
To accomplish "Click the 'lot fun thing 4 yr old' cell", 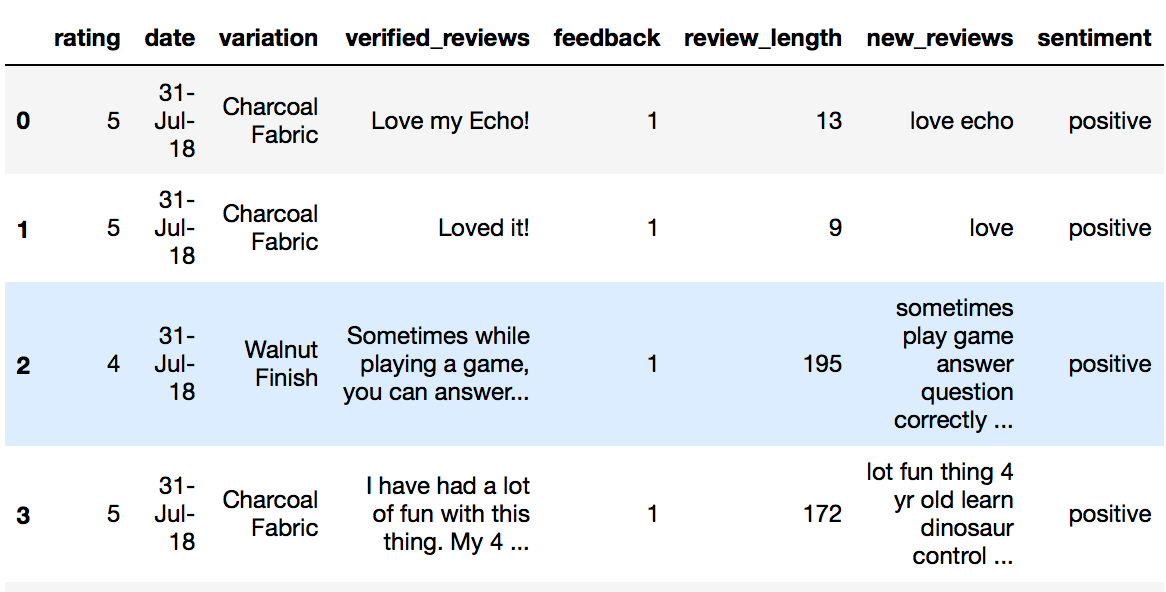I will tap(940, 514).
